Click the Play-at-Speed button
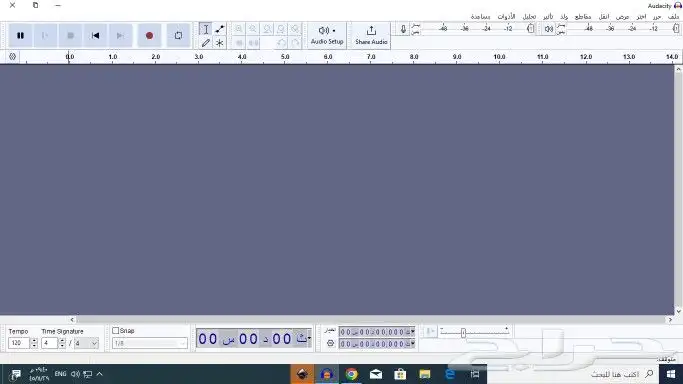683x384 pixels. pyautogui.click(x=430, y=332)
